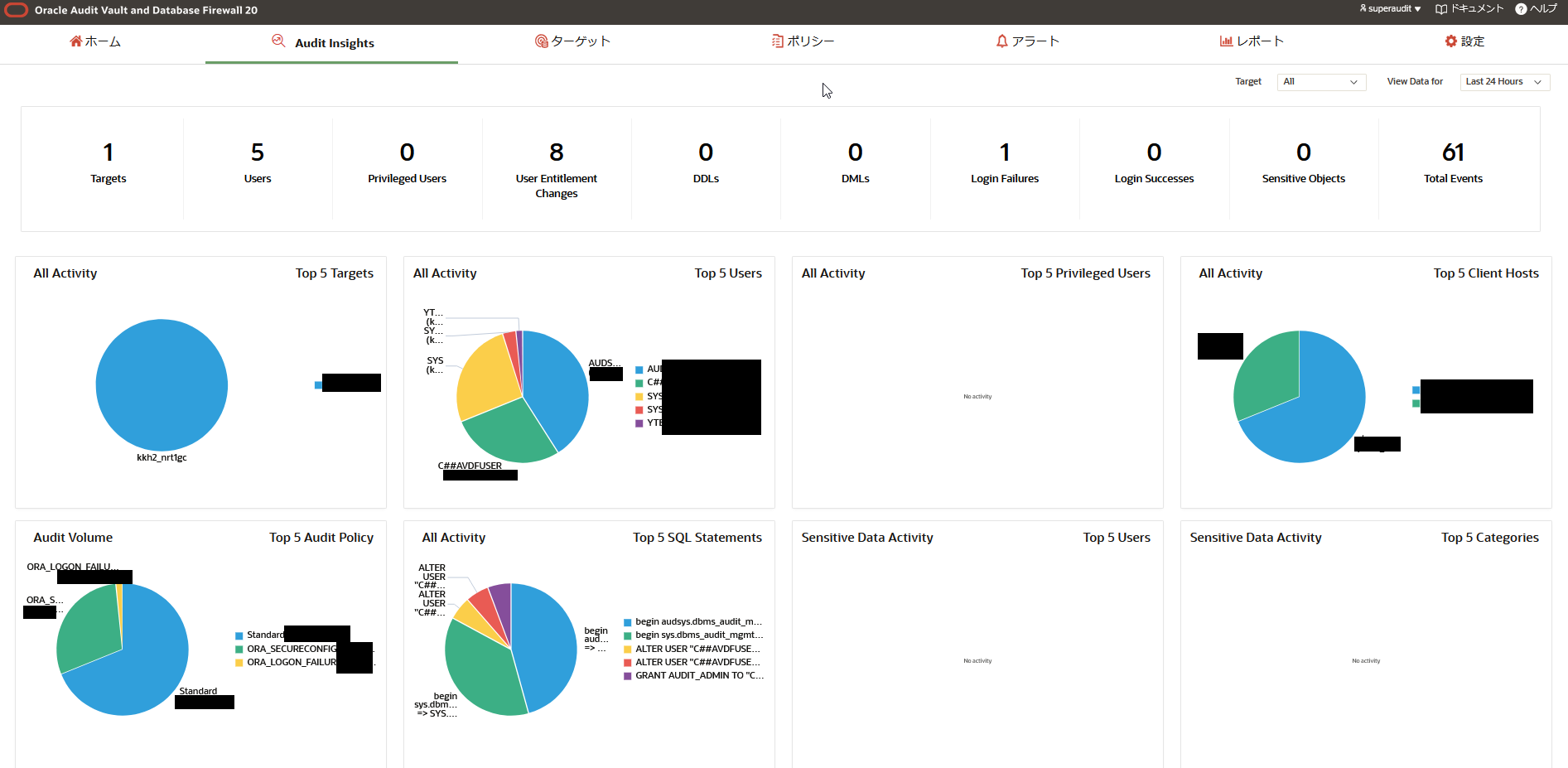The width and height of the screenshot is (1568, 768).
Task: Click the target icon beside ターゲット
Action: pos(542,41)
